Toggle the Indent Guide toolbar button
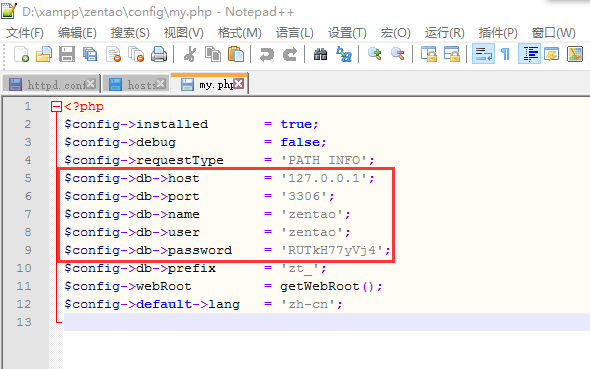The width and height of the screenshot is (590, 369). 529,54
